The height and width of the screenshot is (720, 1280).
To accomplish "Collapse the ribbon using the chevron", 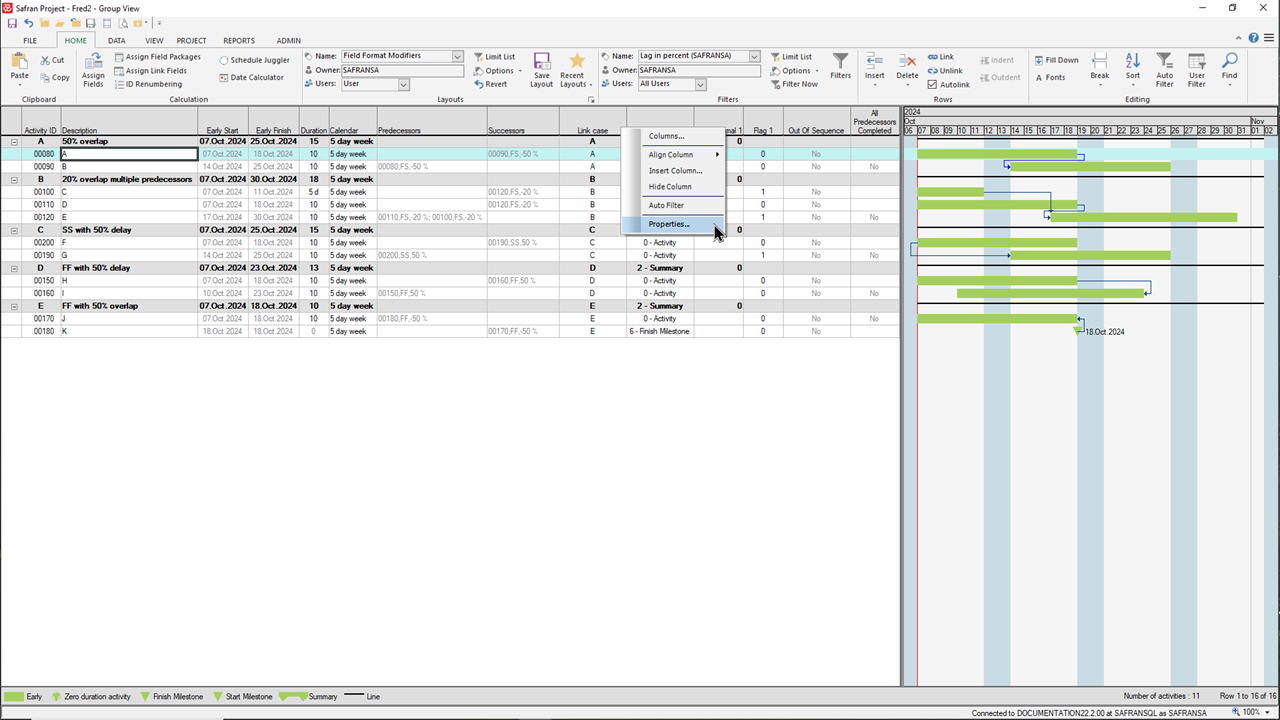I will click(1239, 38).
